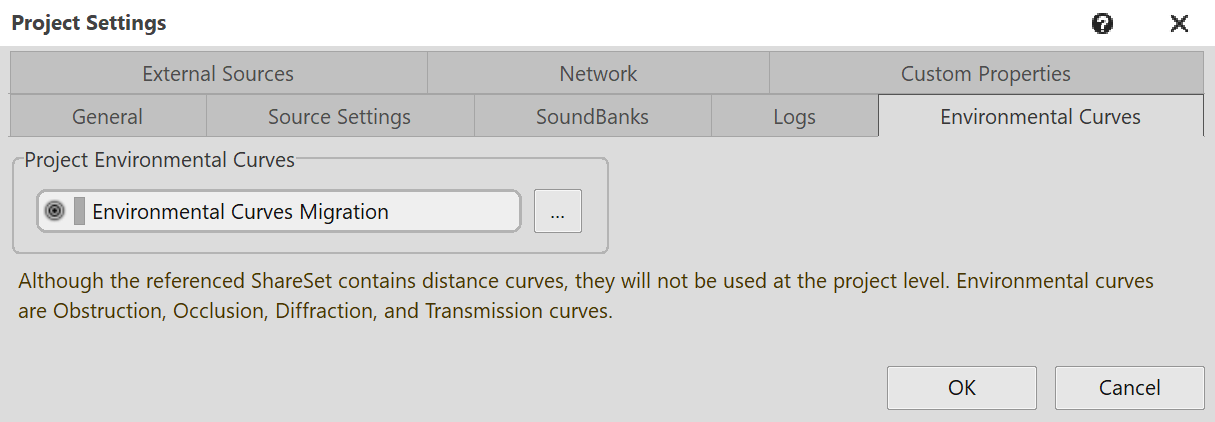Open the help for Project Settings
Screen dimensions: 1215x422
click(1103, 23)
